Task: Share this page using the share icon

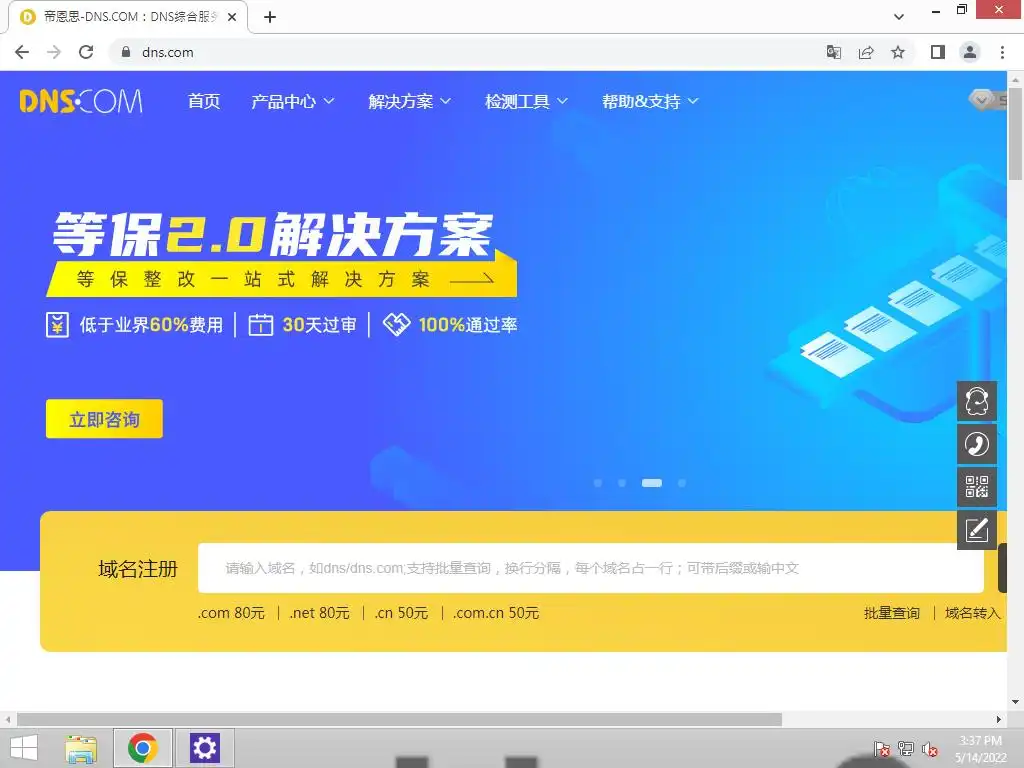Action: pos(866,52)
